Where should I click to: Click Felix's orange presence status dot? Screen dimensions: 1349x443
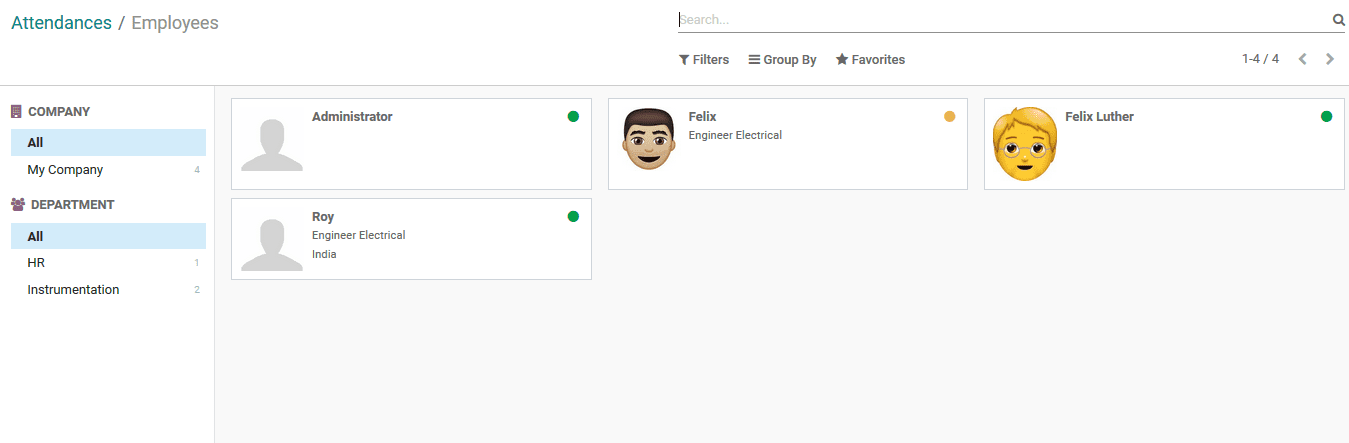[x=950, y=116]
